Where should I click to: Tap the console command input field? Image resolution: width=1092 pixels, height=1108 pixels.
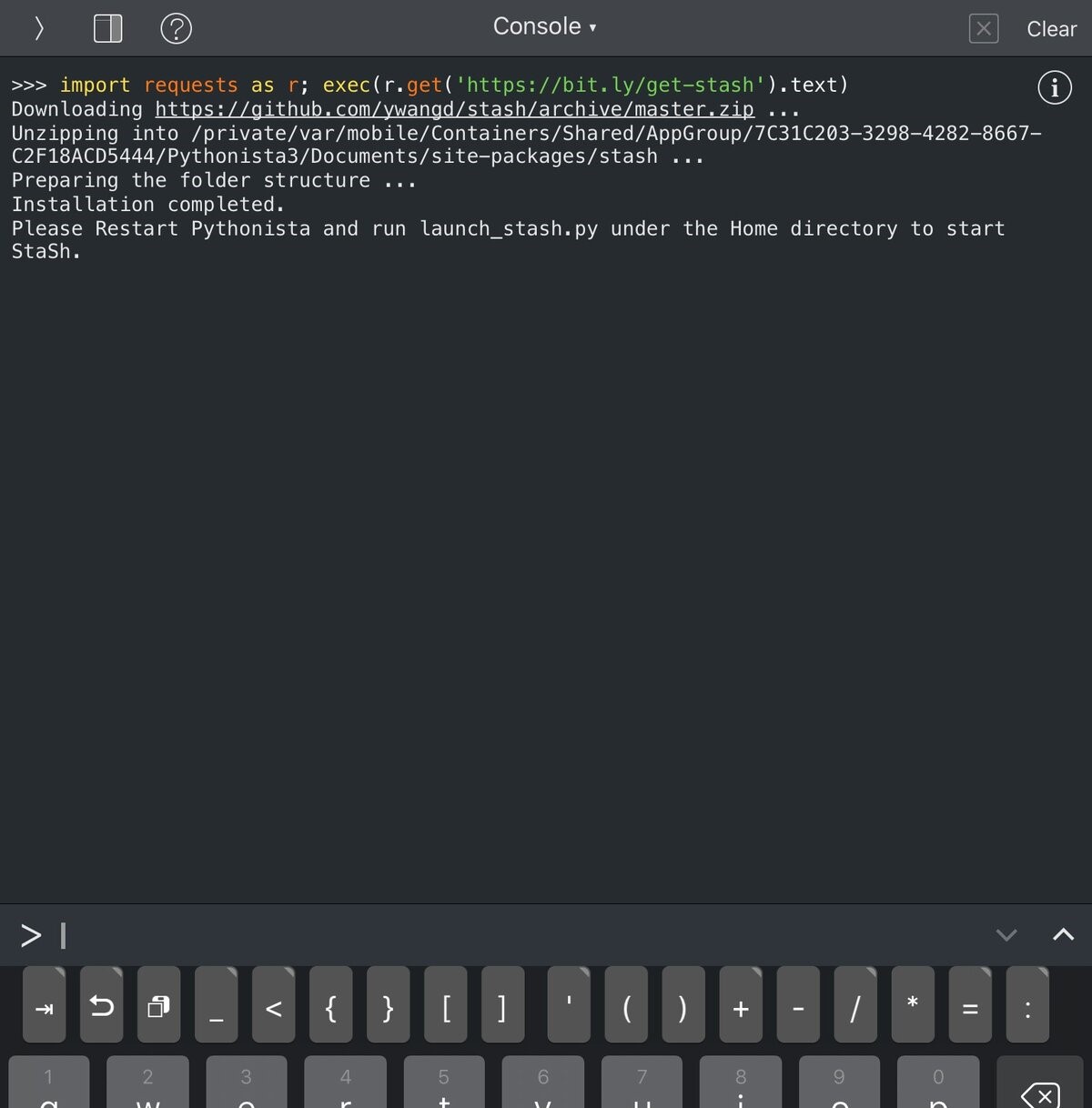coord(364,934)
